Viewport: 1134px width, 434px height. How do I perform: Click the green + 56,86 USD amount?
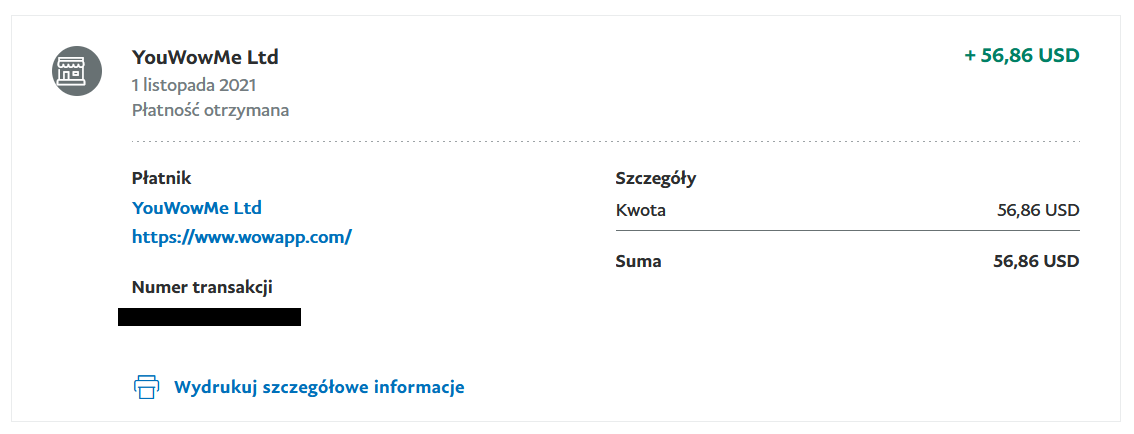1022,55
